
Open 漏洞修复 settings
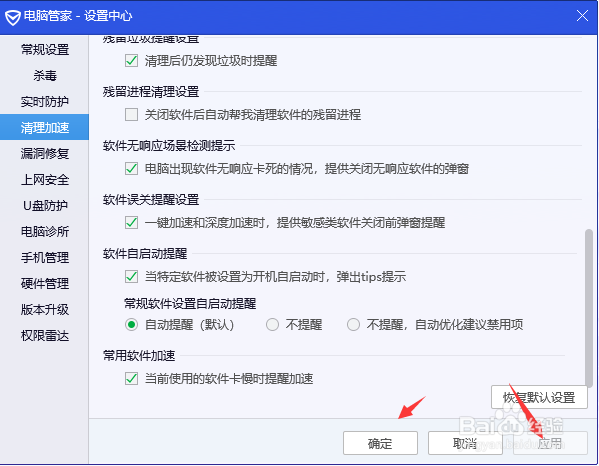[45, 154]
